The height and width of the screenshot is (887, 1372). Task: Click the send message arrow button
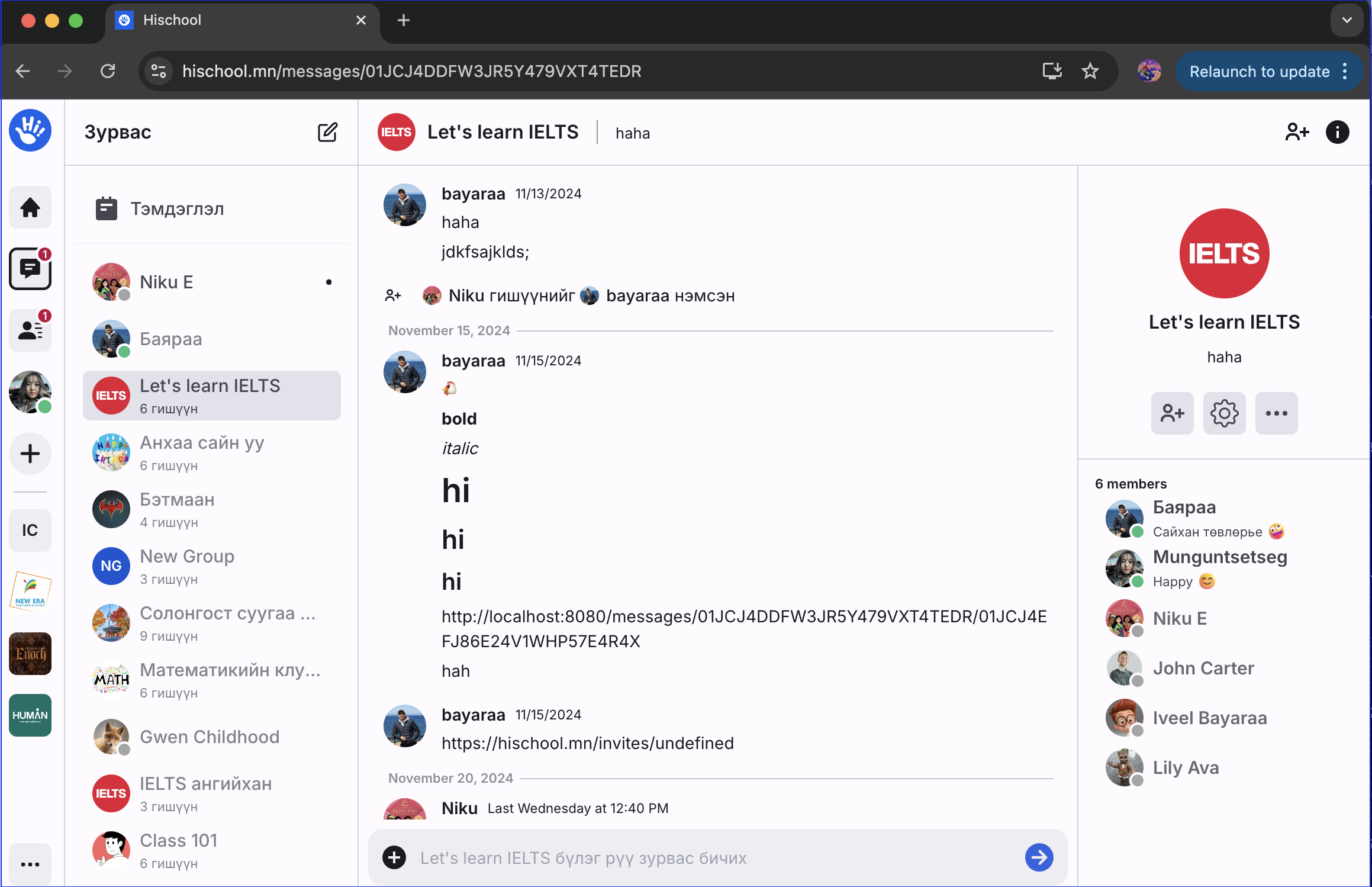(x=1039, y=857)
